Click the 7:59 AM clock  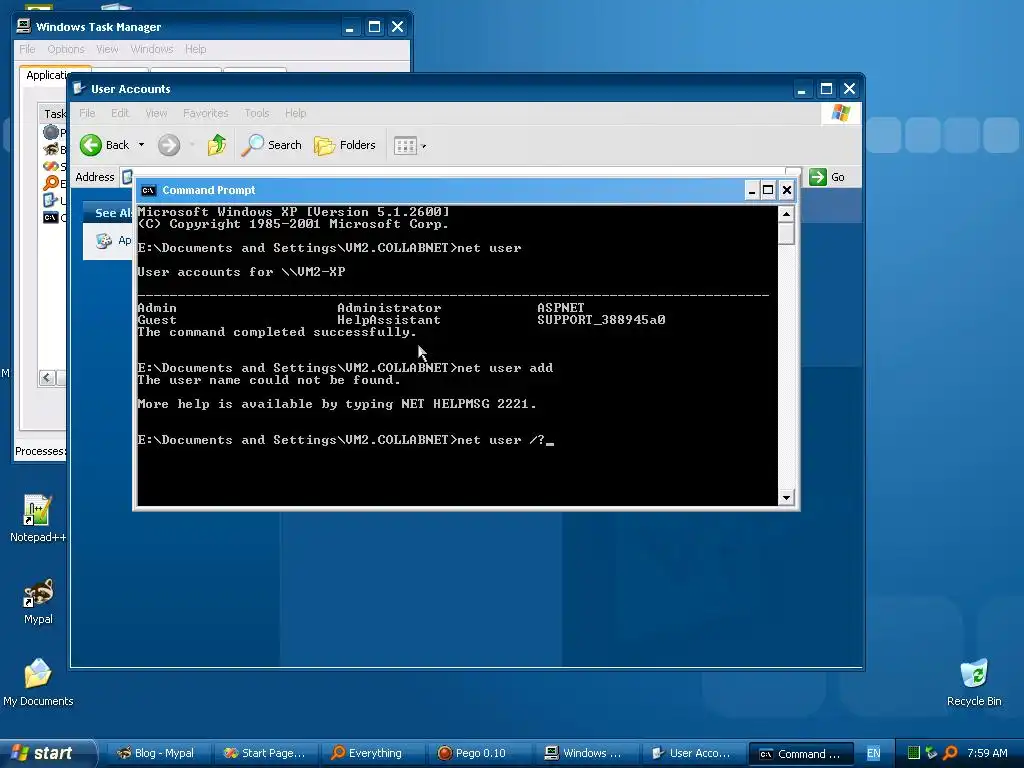click(987, 753)
